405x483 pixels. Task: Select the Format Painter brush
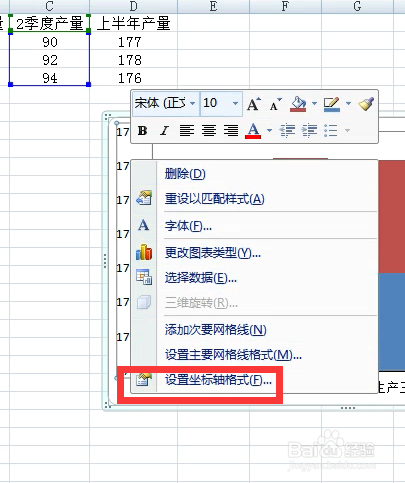point(366,104)
